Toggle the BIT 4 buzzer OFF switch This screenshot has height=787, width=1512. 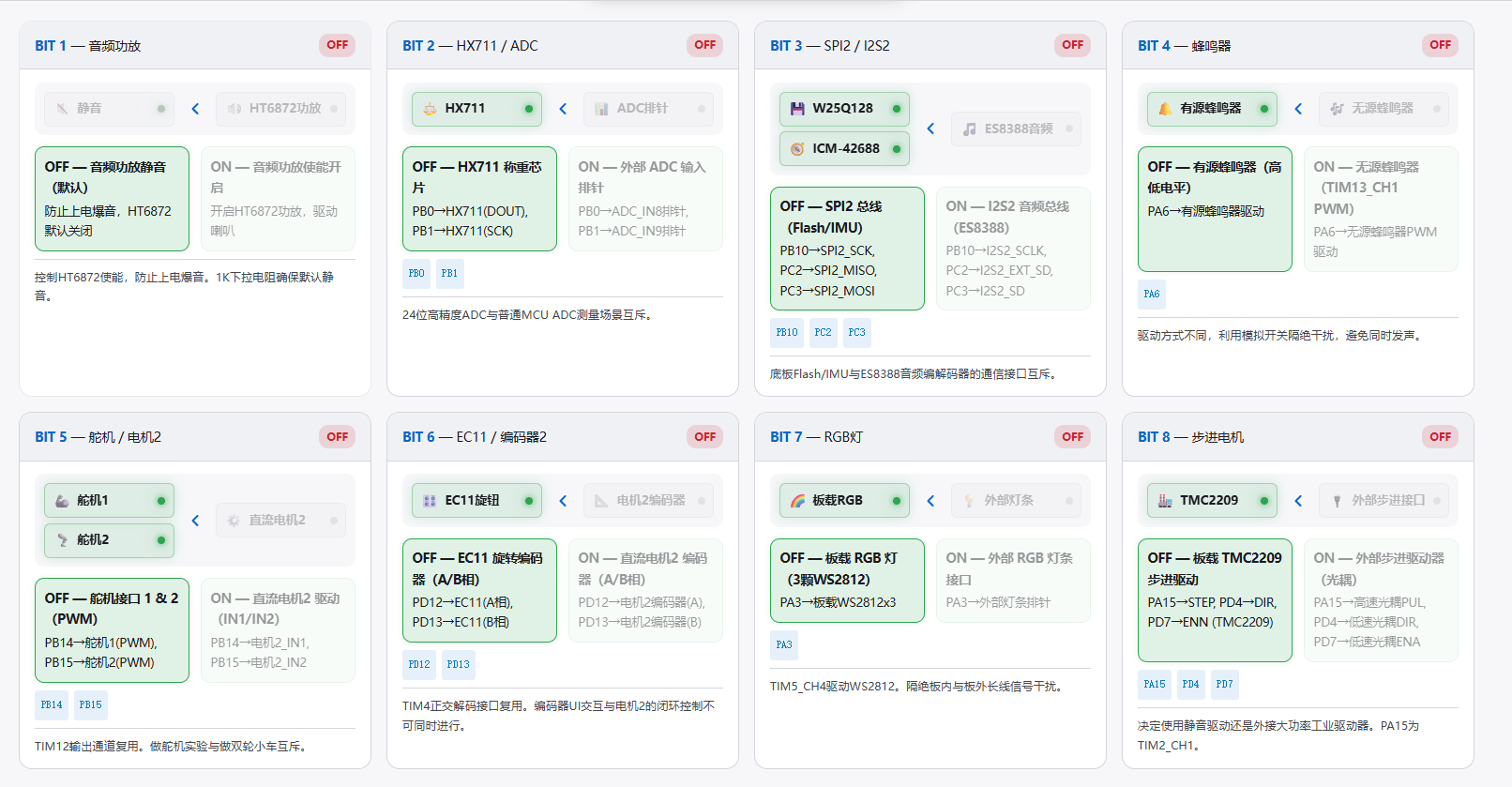pyautogui.click(x=1441, y=45)
